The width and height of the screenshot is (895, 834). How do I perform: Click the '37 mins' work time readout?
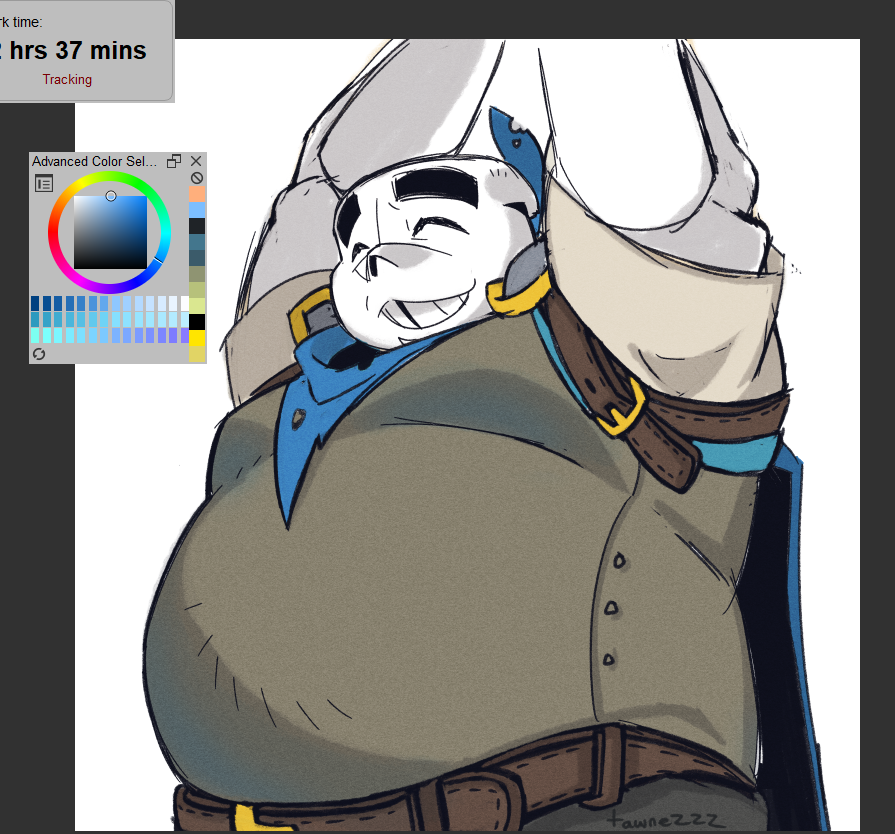(101, 50)
